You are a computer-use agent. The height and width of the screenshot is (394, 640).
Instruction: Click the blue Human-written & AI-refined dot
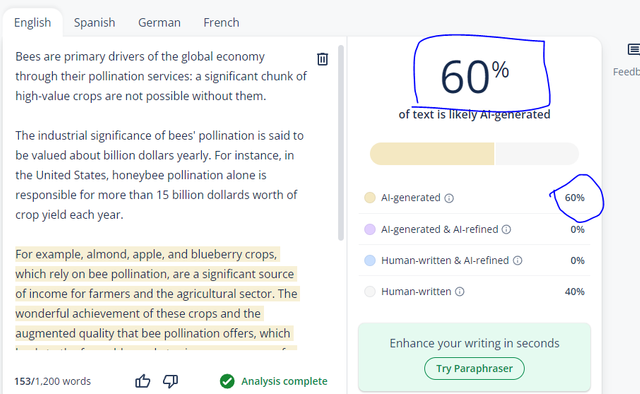370,260
